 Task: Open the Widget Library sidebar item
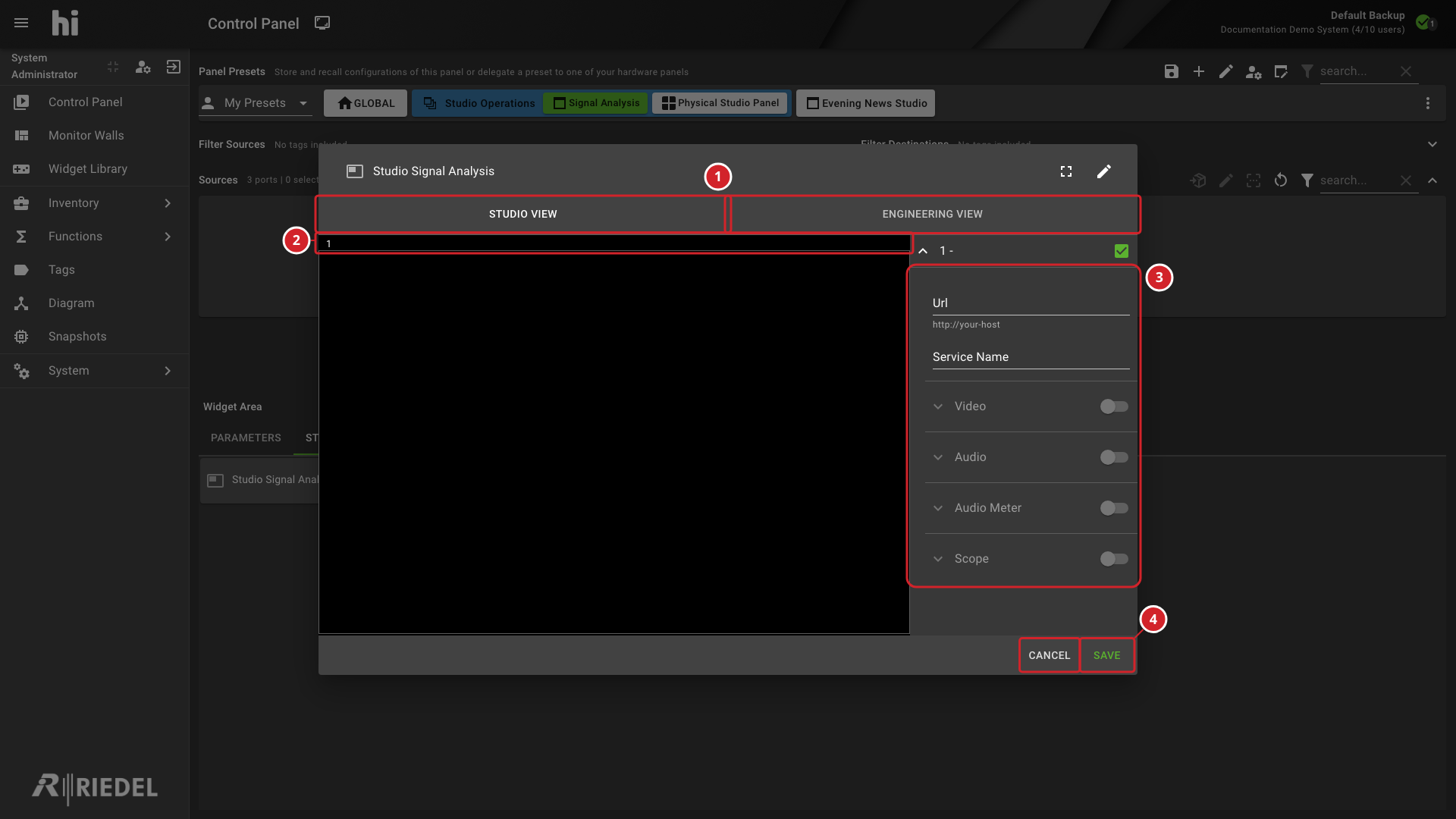[94, 169]
